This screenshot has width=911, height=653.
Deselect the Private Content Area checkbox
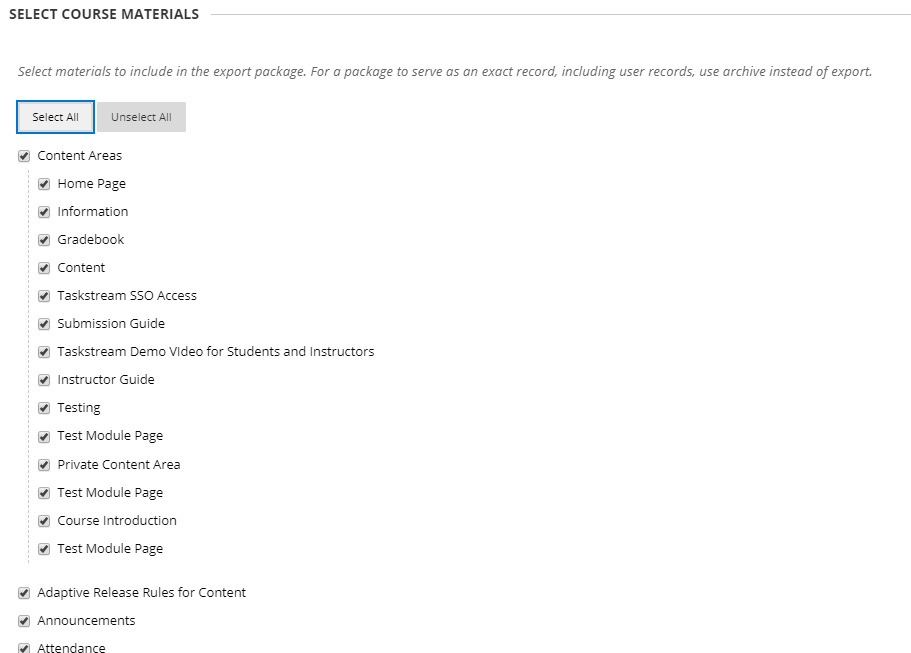click(x=44, y=465)
